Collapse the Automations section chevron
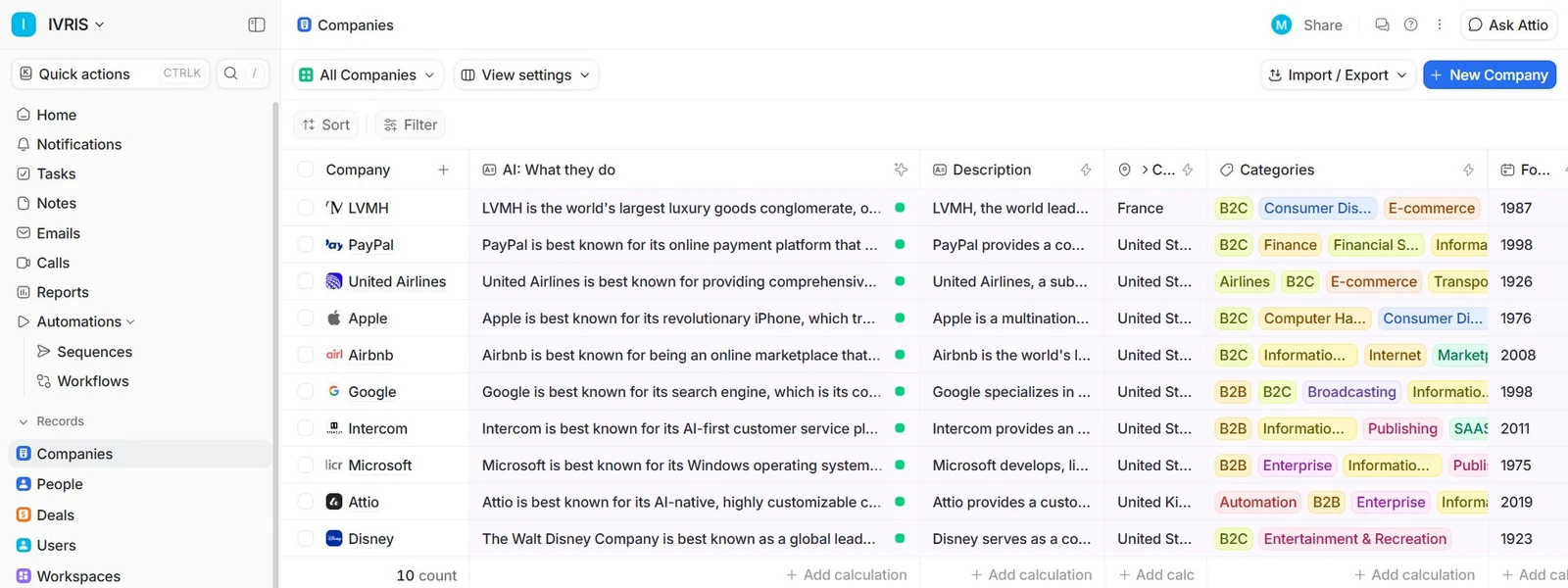1568x588 pixels. click(130, 321)
